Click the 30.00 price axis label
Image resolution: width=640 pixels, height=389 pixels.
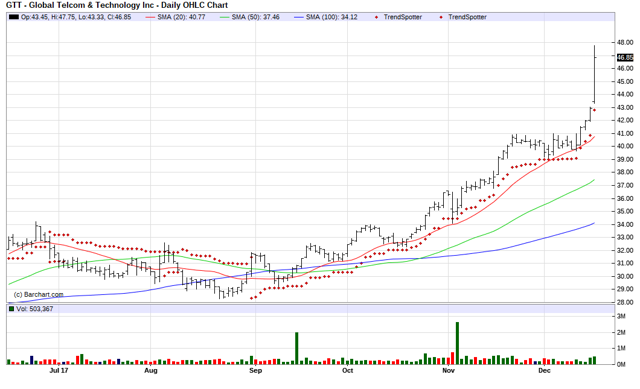pos(625,276)
